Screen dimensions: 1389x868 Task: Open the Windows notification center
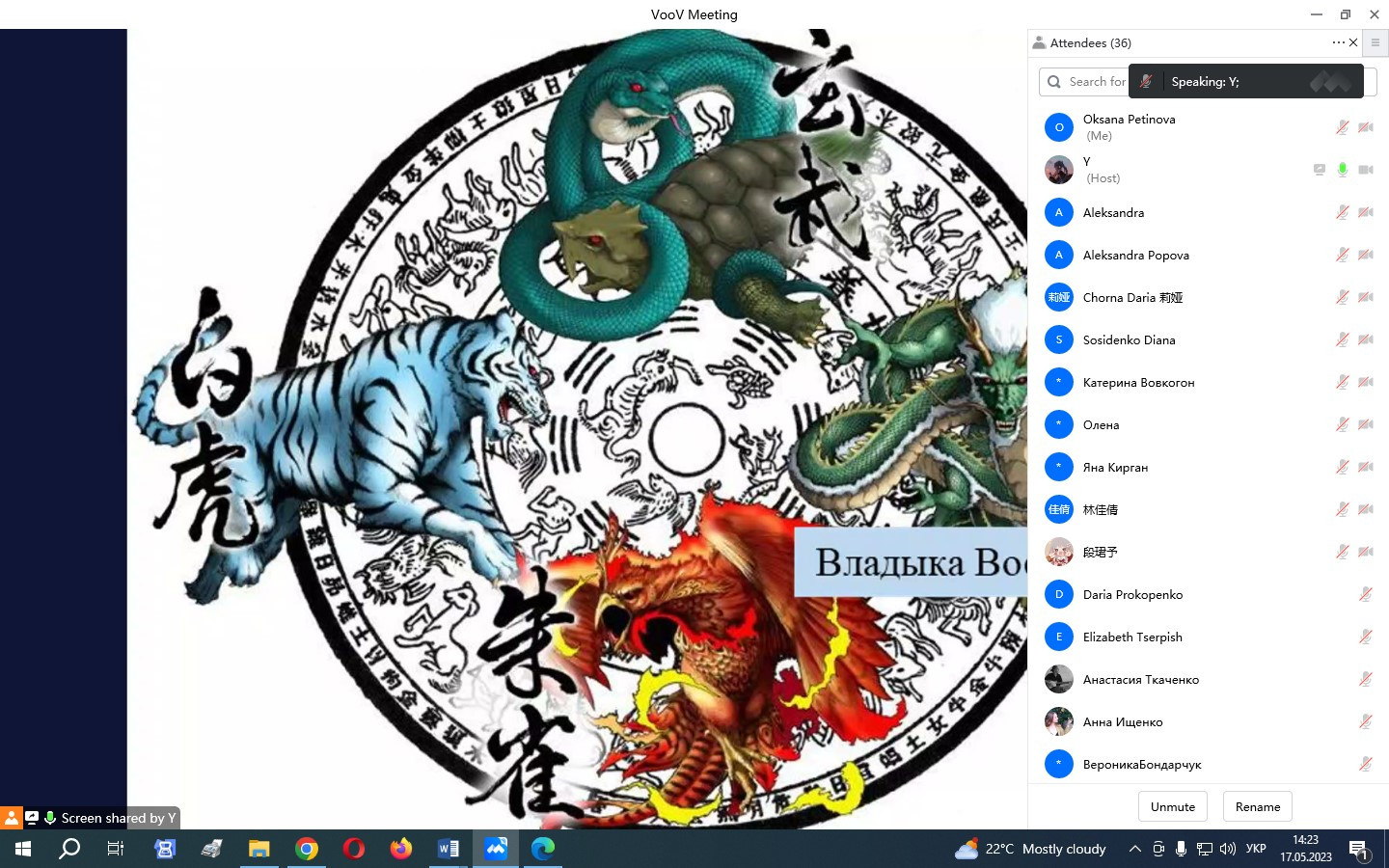1359,850
